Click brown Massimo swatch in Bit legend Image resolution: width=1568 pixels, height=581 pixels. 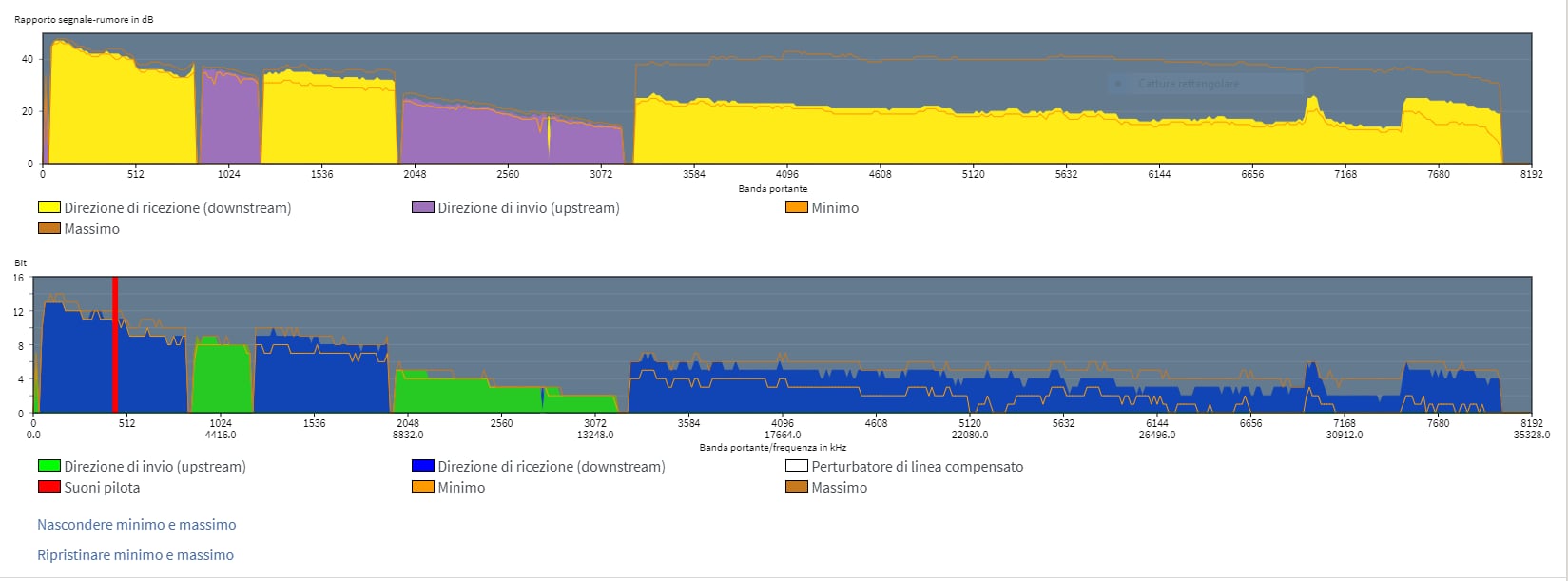796,487
